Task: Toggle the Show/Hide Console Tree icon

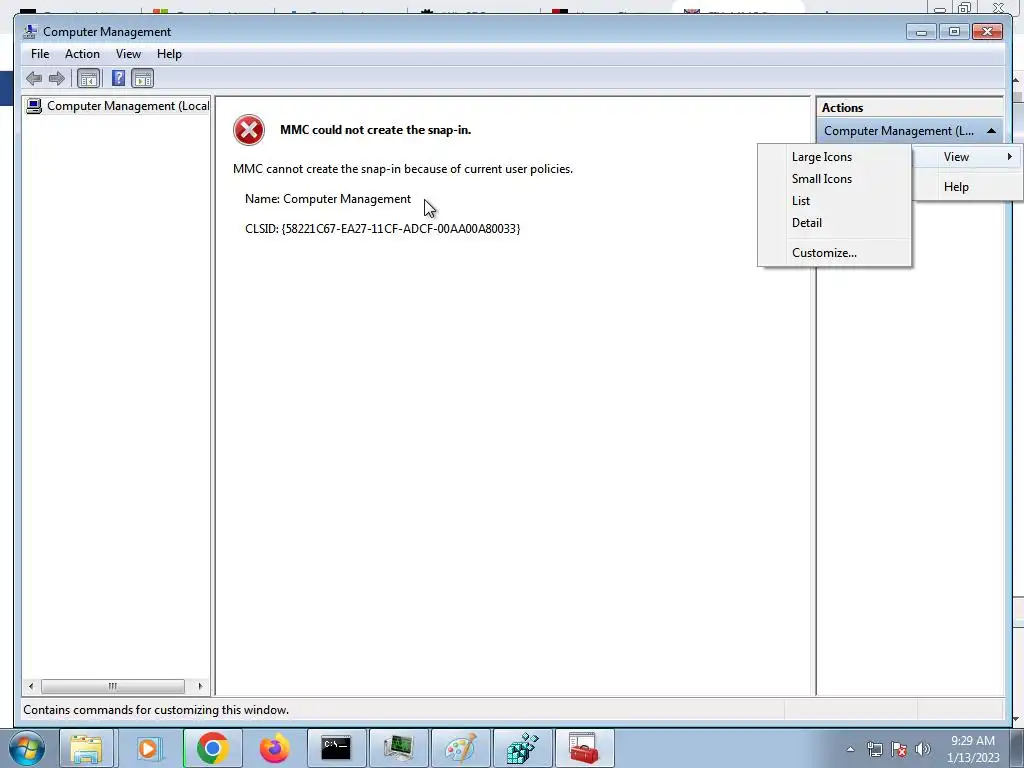Action: [x=88, y=79]
